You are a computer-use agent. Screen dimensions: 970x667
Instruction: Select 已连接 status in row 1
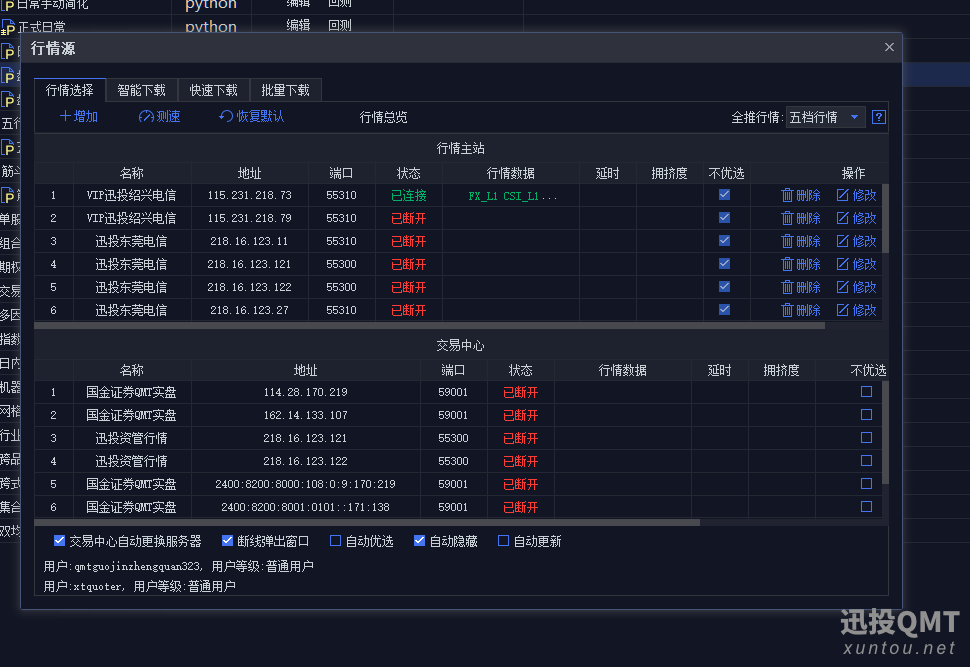[x=408, y=196]
